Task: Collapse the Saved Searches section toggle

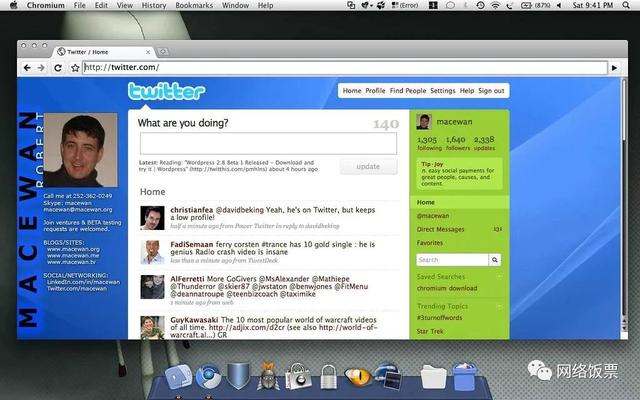Action: (499, 277)
